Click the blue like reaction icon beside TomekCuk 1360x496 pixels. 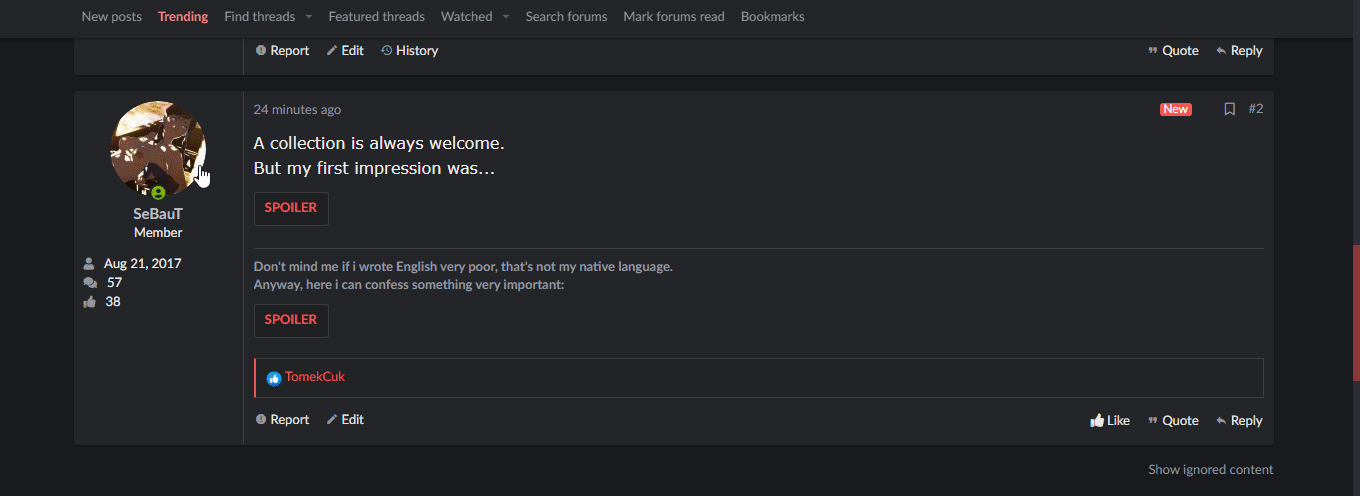click(x=274, y=379)
